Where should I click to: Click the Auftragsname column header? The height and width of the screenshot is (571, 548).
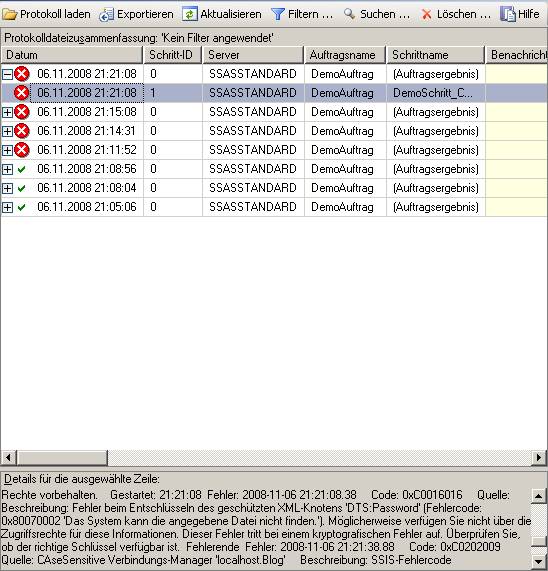(x=345, y=55)
